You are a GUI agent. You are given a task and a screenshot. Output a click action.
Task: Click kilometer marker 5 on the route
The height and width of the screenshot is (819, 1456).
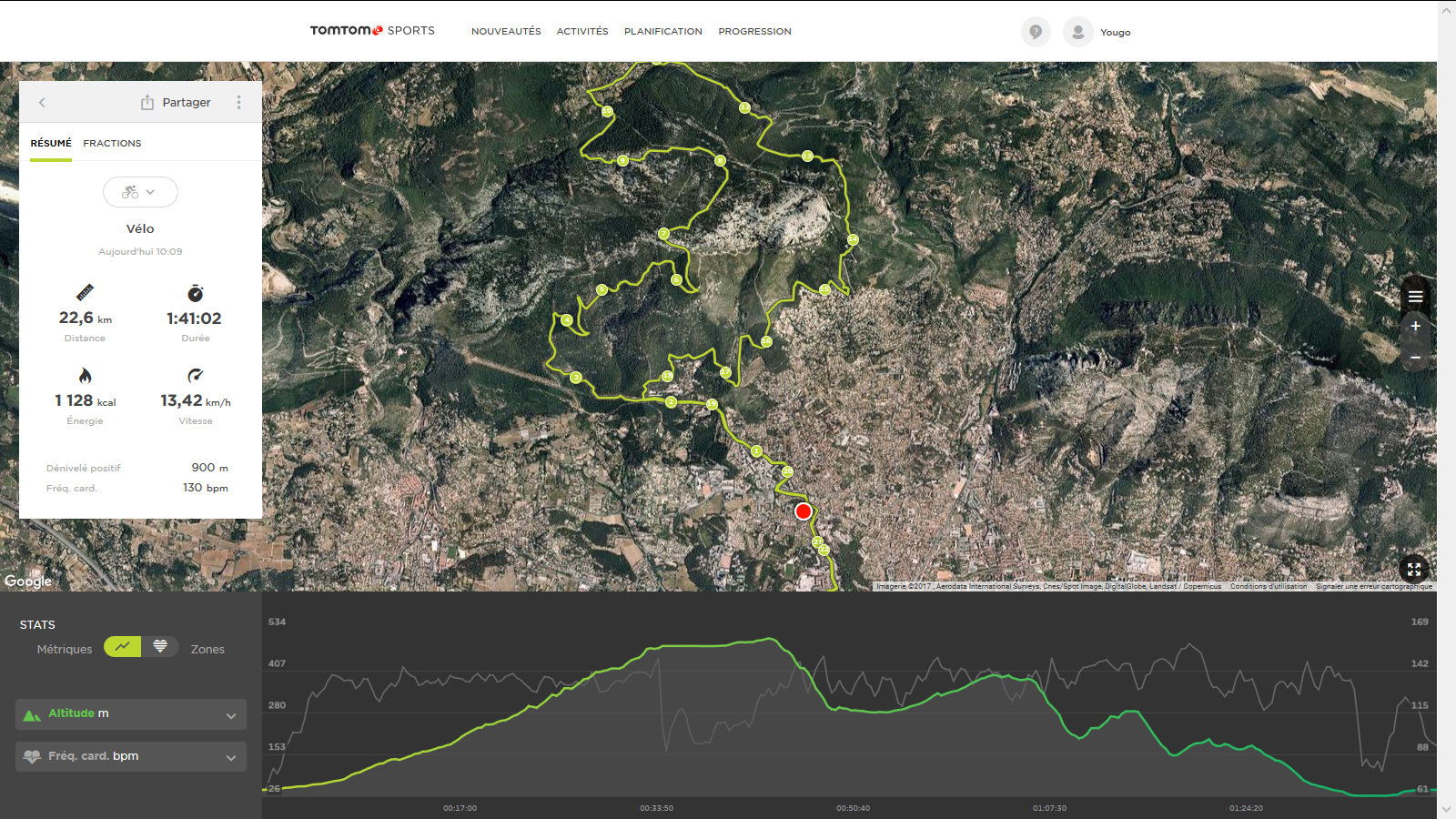tap(602, 290)
